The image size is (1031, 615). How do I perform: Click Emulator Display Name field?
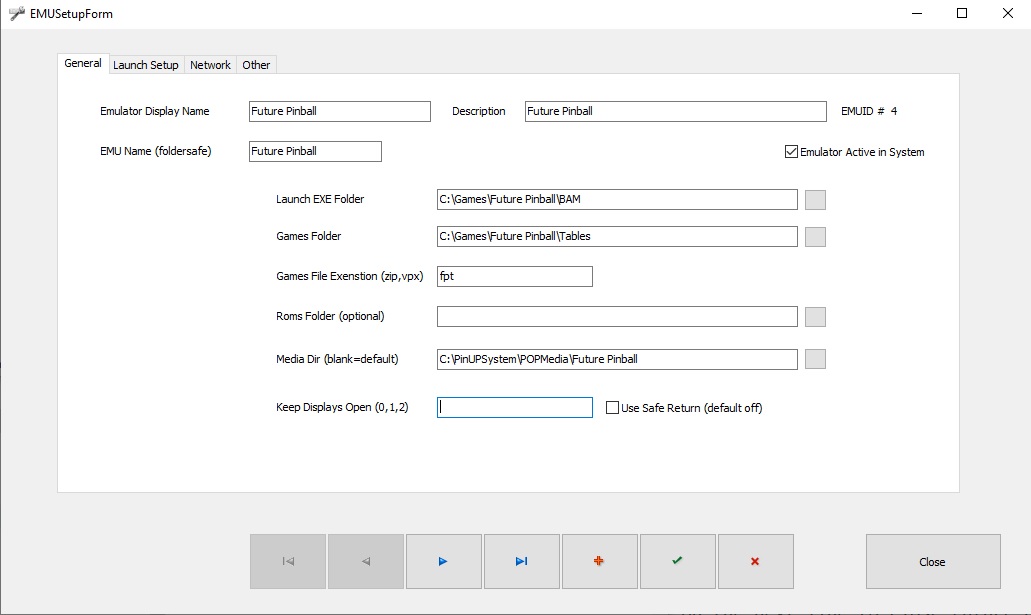pyautogui.click(x=339, y=111)
